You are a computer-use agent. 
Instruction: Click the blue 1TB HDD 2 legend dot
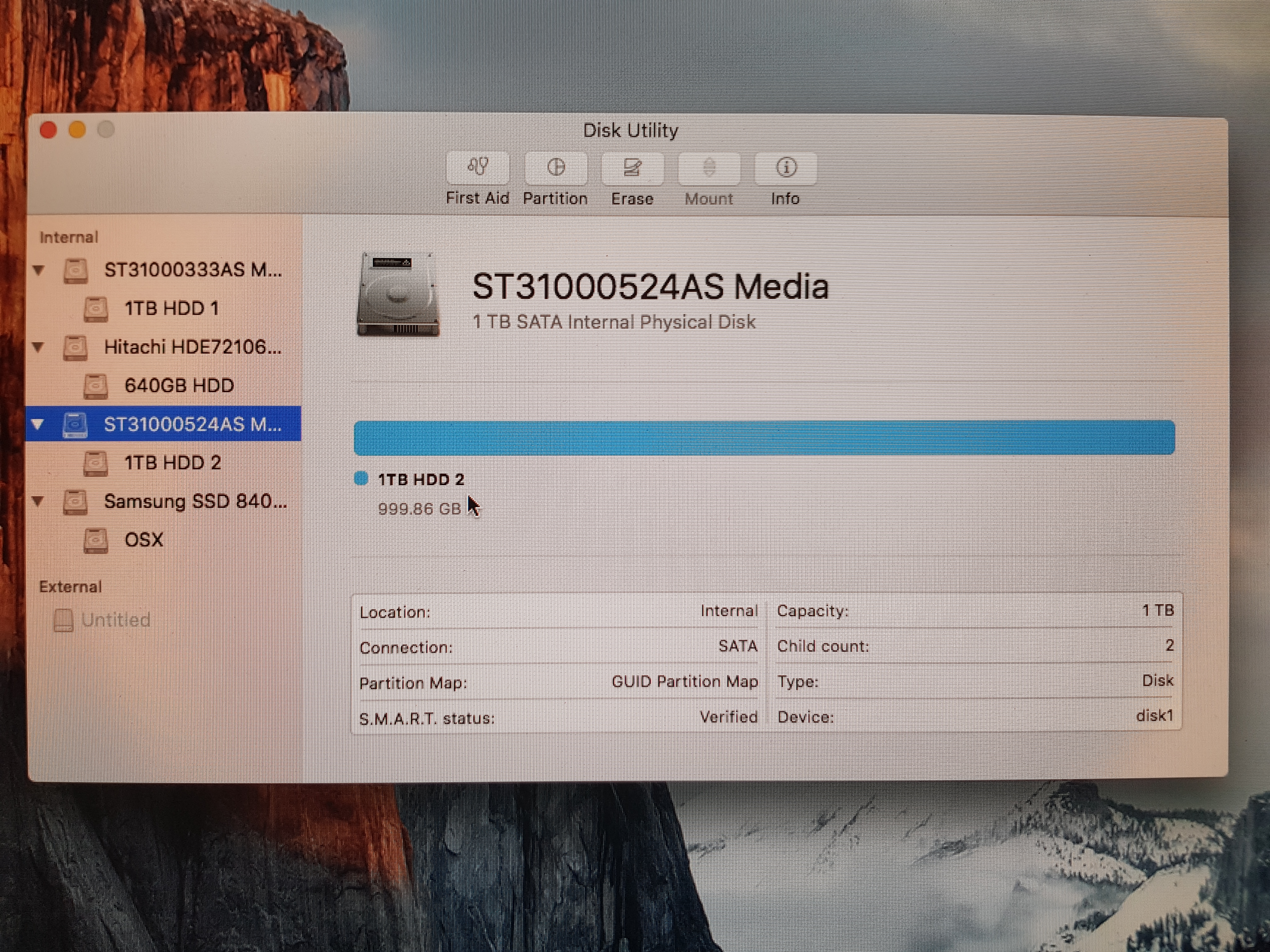pos(361,478)
